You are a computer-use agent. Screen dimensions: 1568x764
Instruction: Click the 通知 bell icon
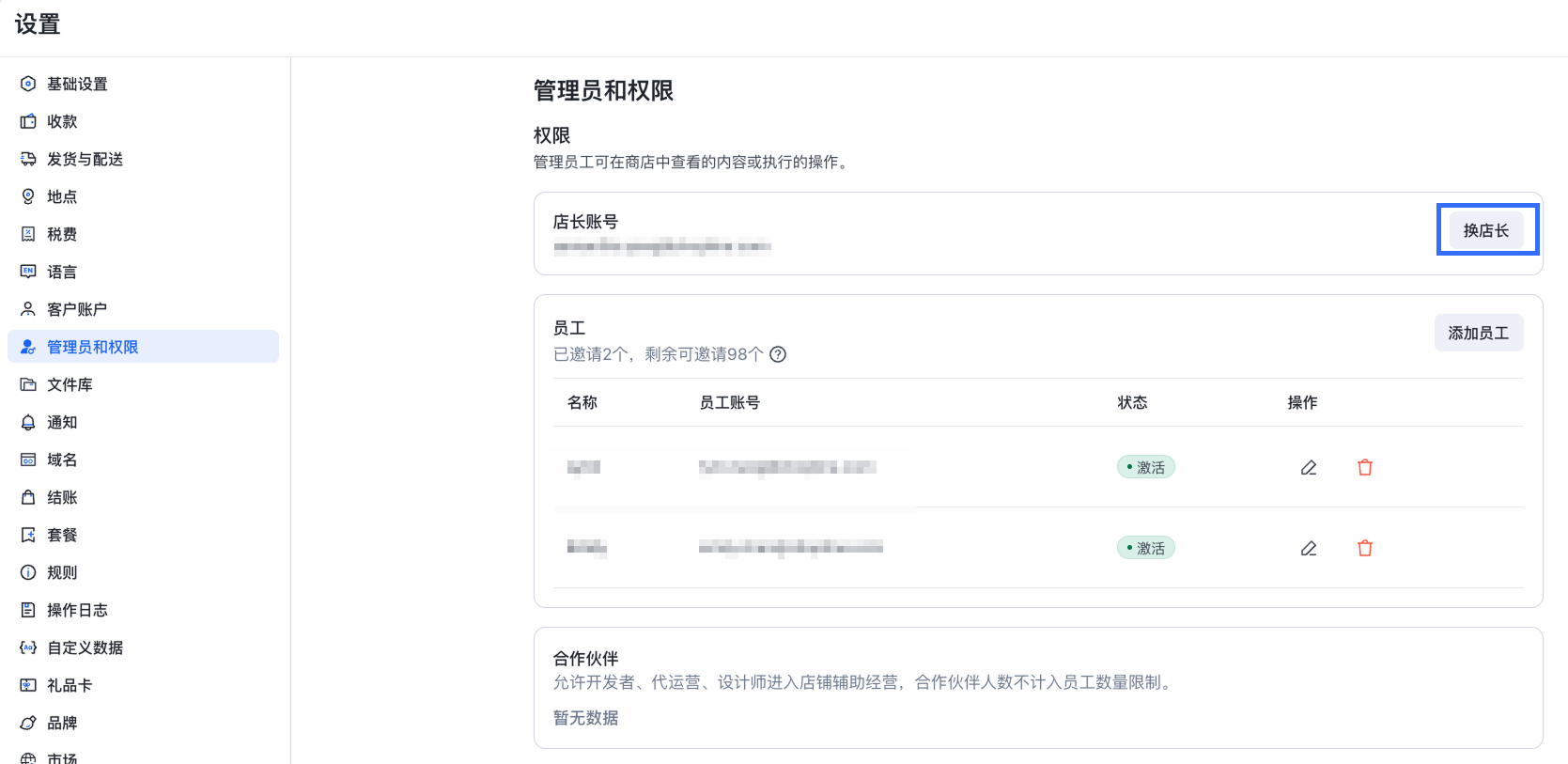28,422
